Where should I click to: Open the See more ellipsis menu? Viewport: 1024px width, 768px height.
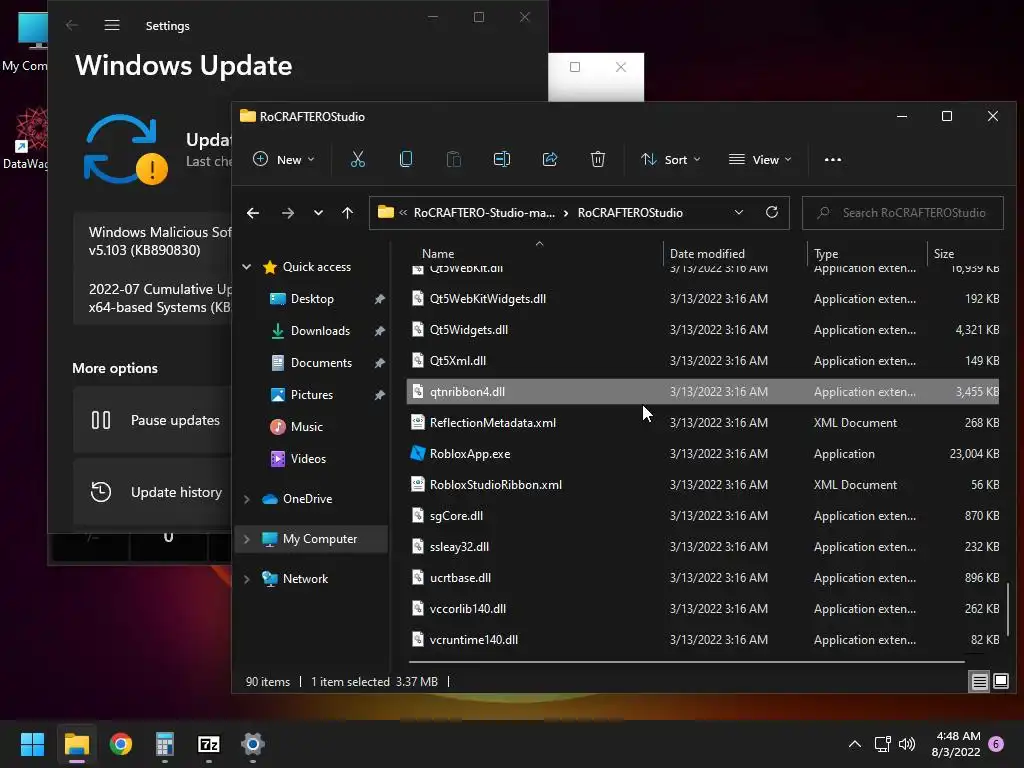point(833,159)
